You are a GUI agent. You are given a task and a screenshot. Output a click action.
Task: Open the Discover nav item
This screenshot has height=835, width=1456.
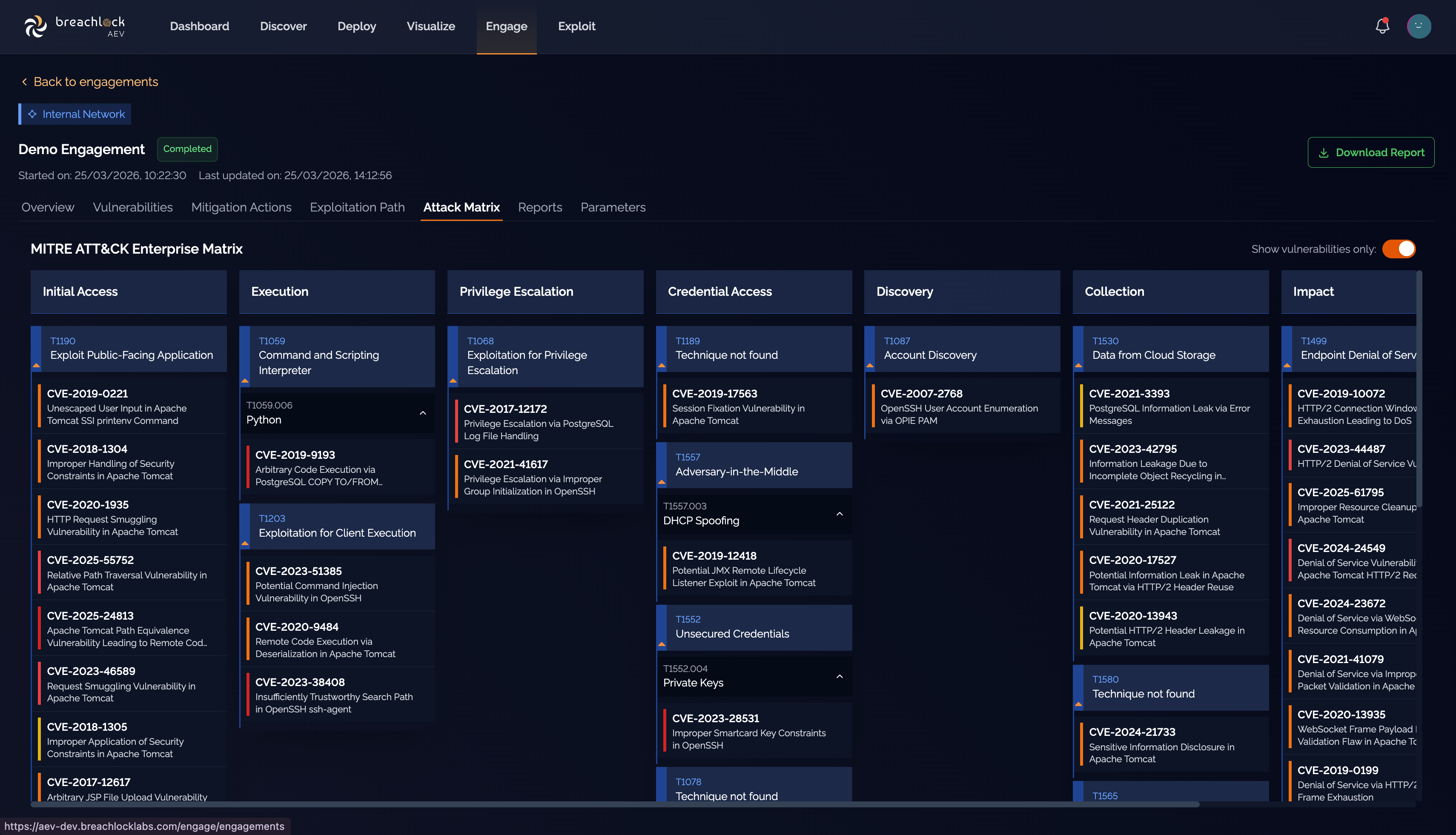(x=284, y=26)
